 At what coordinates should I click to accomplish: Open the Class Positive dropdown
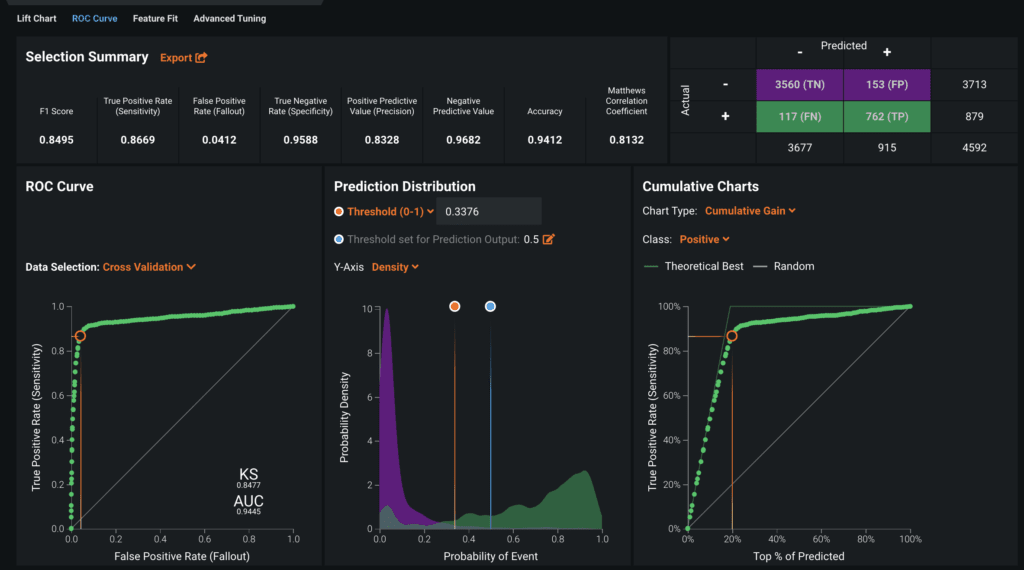[x=705, y=240]
